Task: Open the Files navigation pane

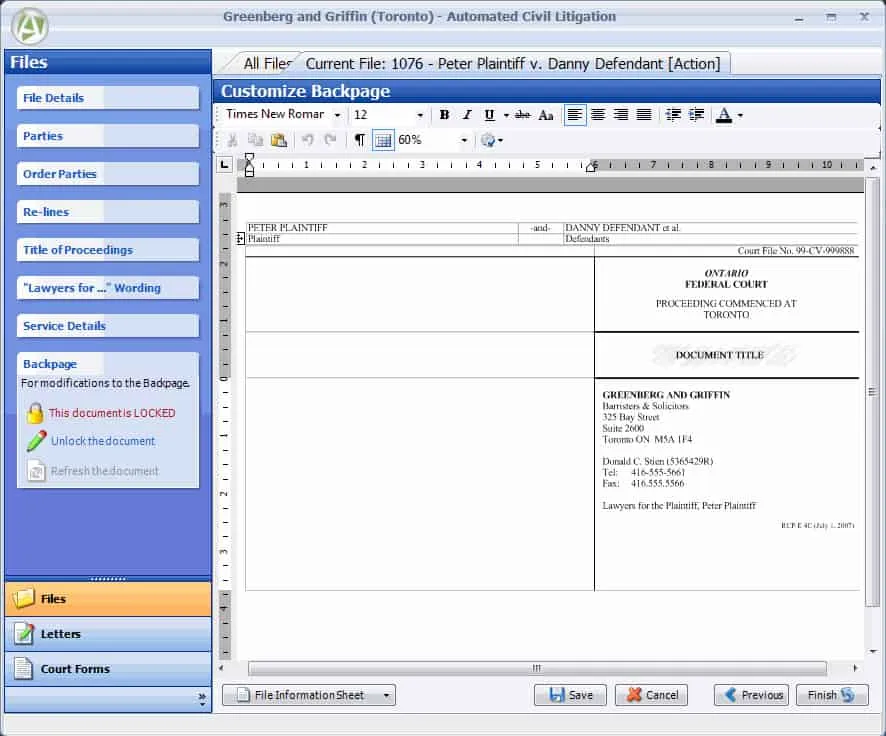Action: click(x=107, y=599)
